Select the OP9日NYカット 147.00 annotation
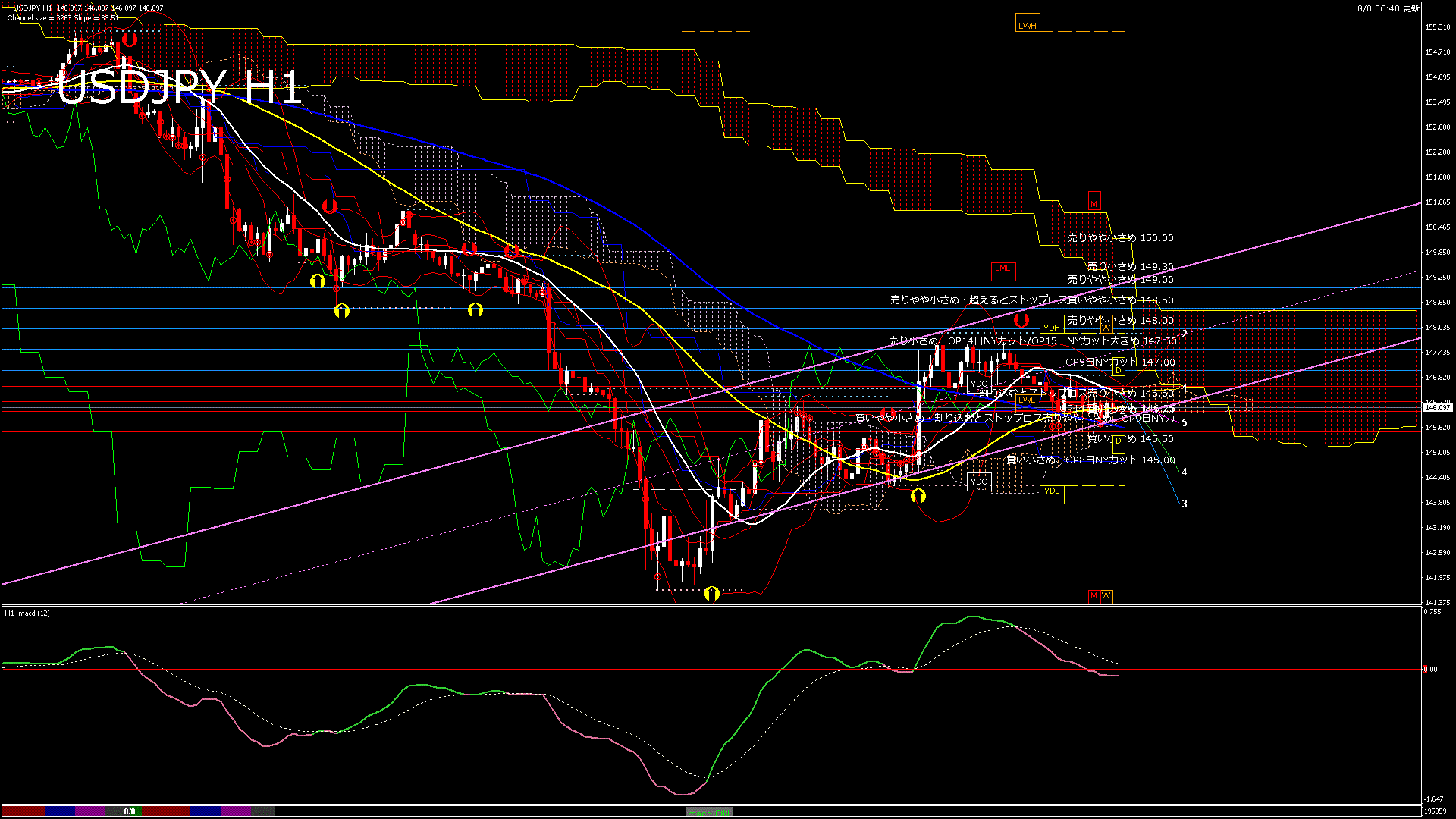The height and width of the screenshot is (819, 1456). (1120, 362)
